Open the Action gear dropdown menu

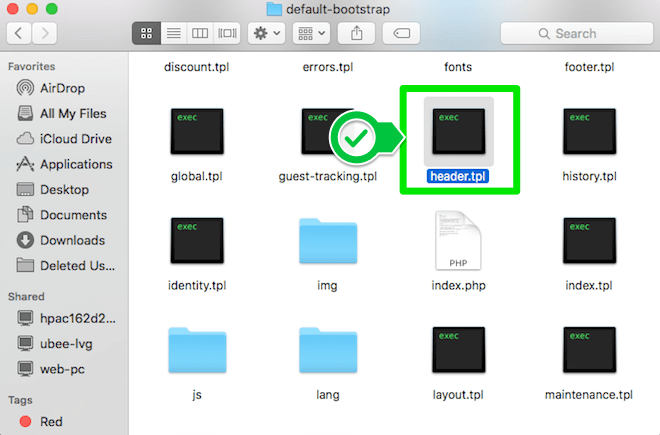[x=266, y=33]
